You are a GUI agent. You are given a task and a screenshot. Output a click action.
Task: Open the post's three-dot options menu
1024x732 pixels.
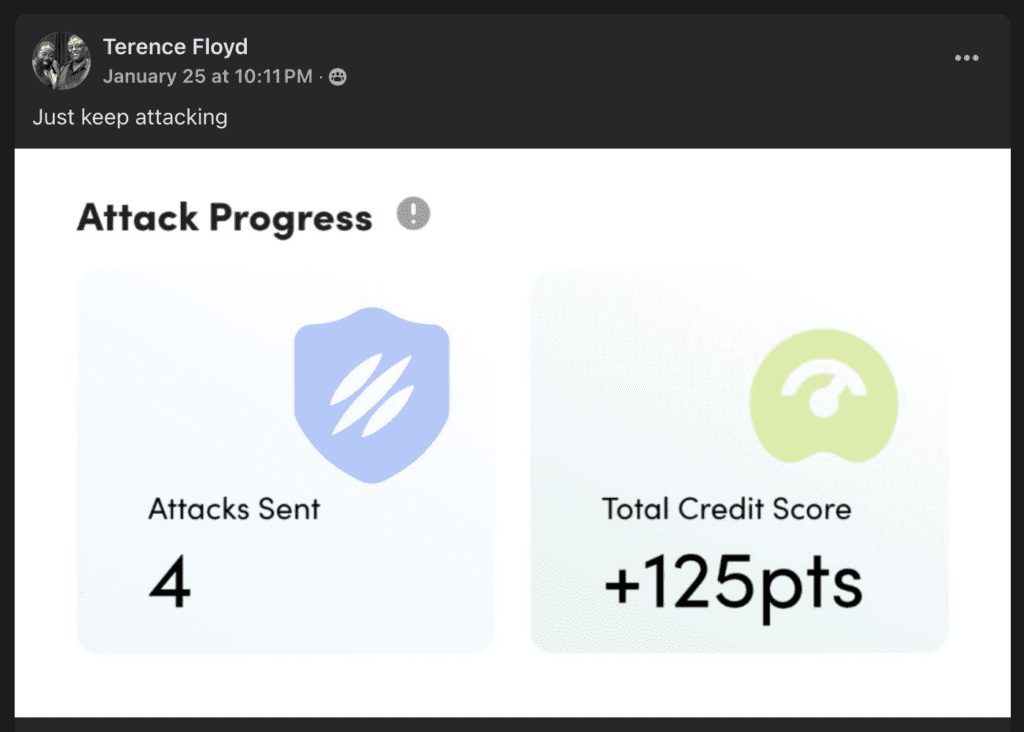tap(966, 58)
